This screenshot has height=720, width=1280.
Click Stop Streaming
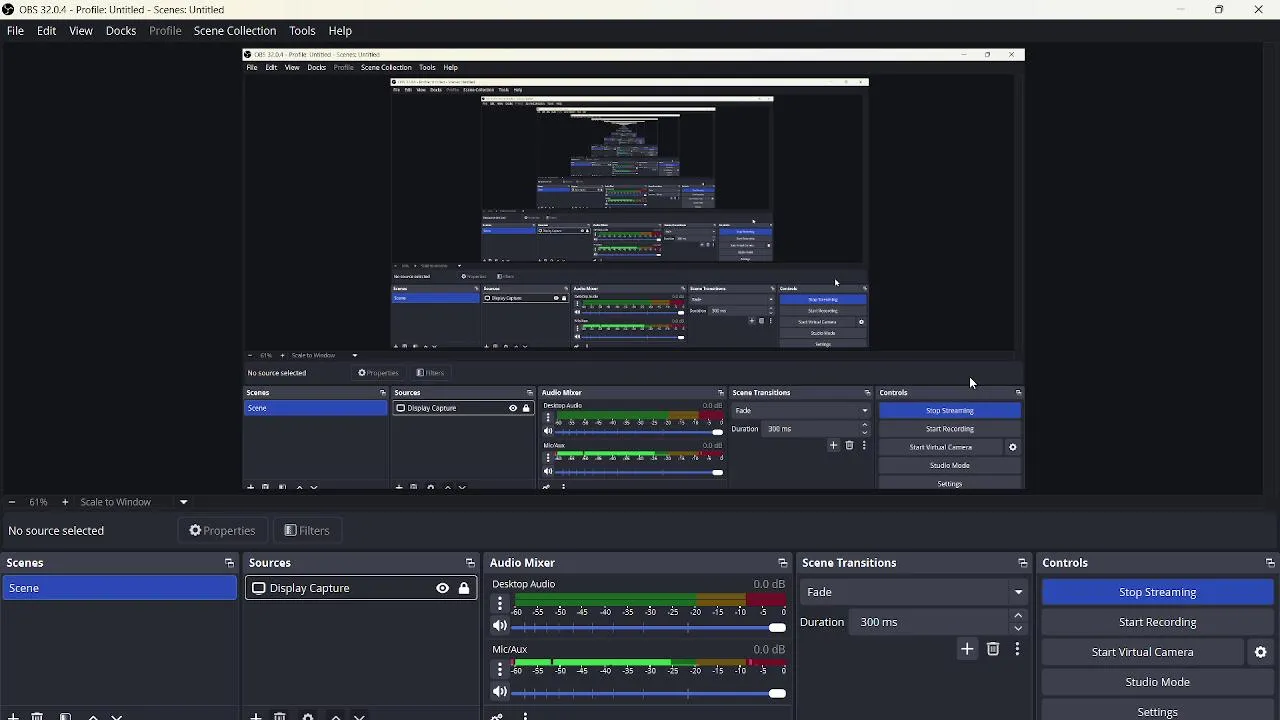[x=1157, y=592]
